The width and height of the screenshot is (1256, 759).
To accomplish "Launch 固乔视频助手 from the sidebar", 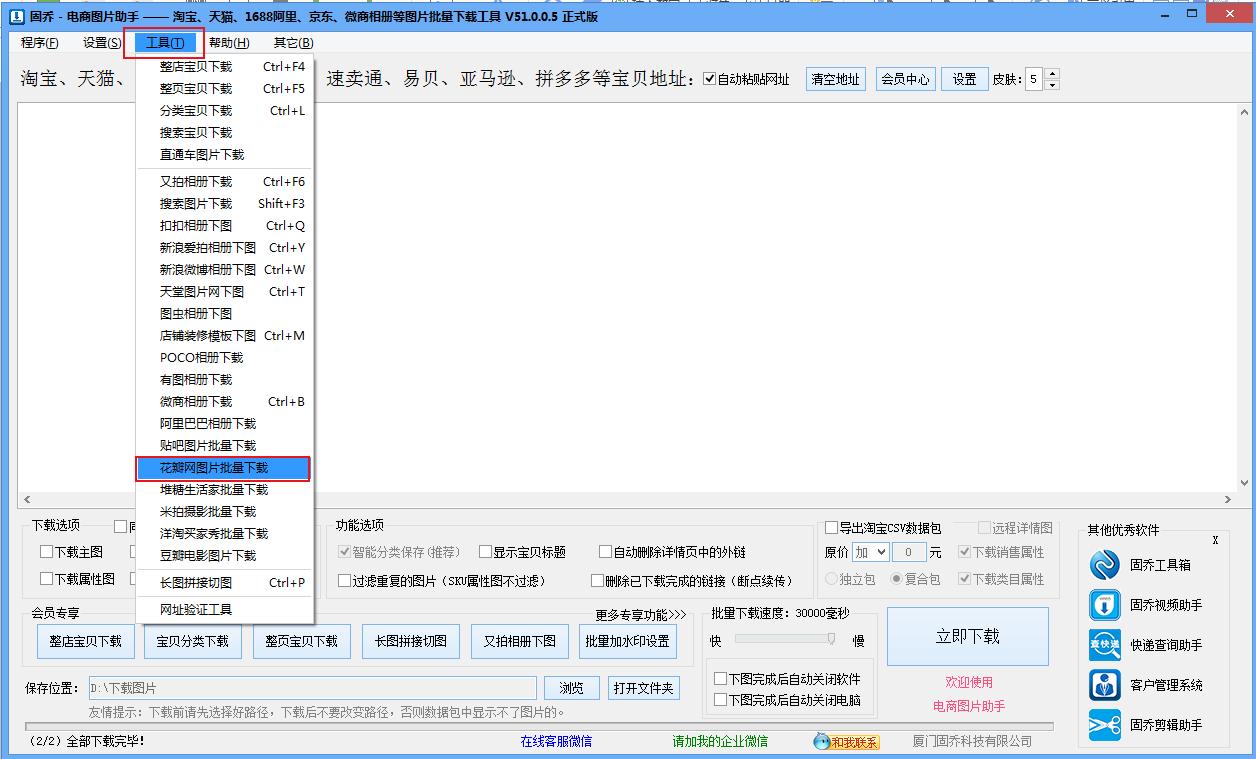I will pos(1104,605).
